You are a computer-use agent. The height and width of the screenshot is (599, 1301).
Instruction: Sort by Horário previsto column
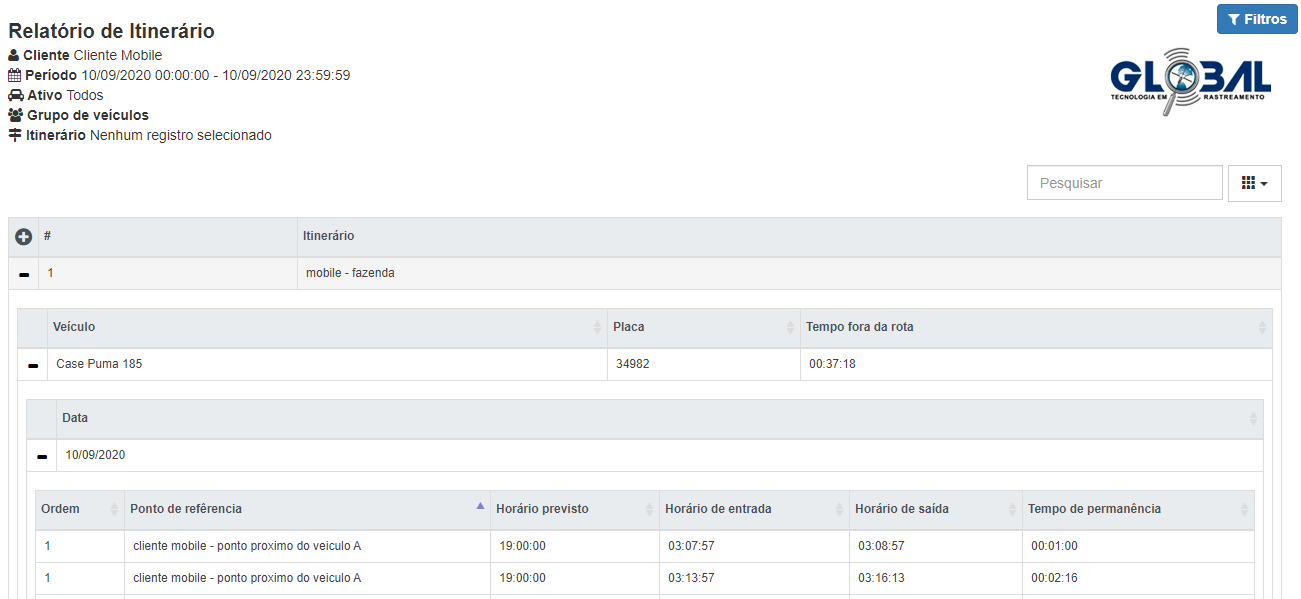point(574,510)
